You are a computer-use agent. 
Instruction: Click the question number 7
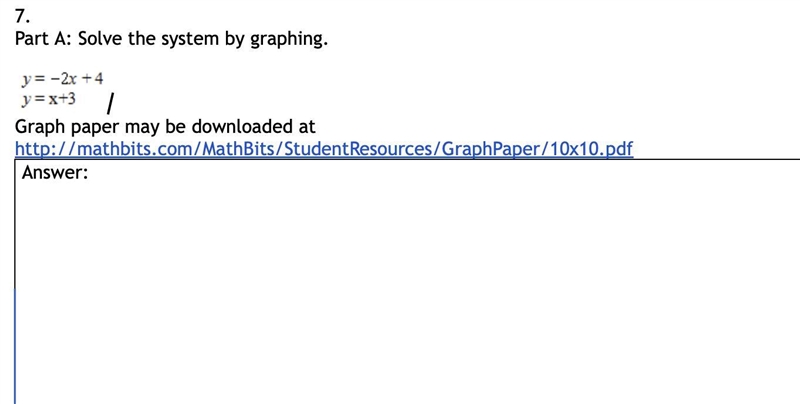[22, 16]
